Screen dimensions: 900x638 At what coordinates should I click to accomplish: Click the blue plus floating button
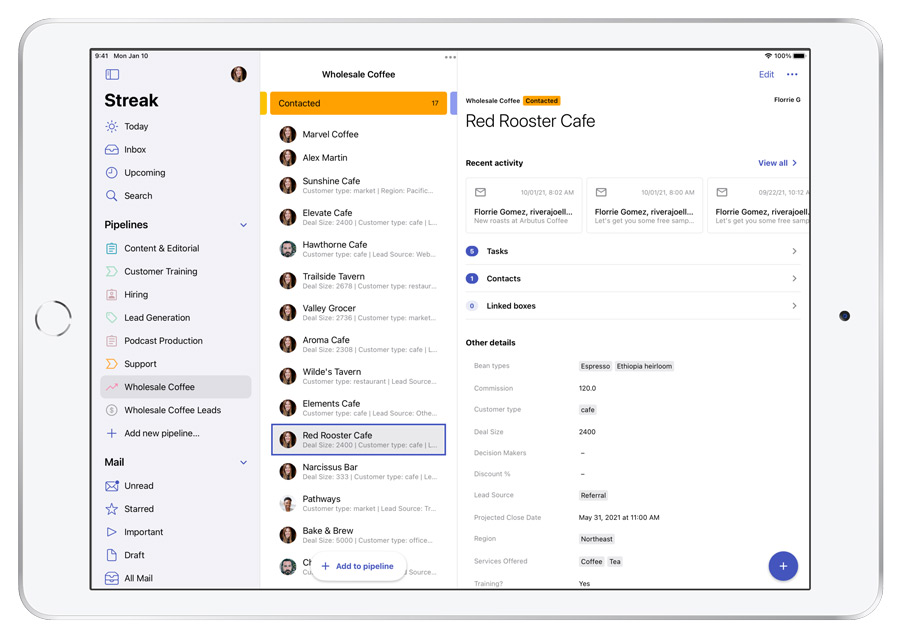783,566
